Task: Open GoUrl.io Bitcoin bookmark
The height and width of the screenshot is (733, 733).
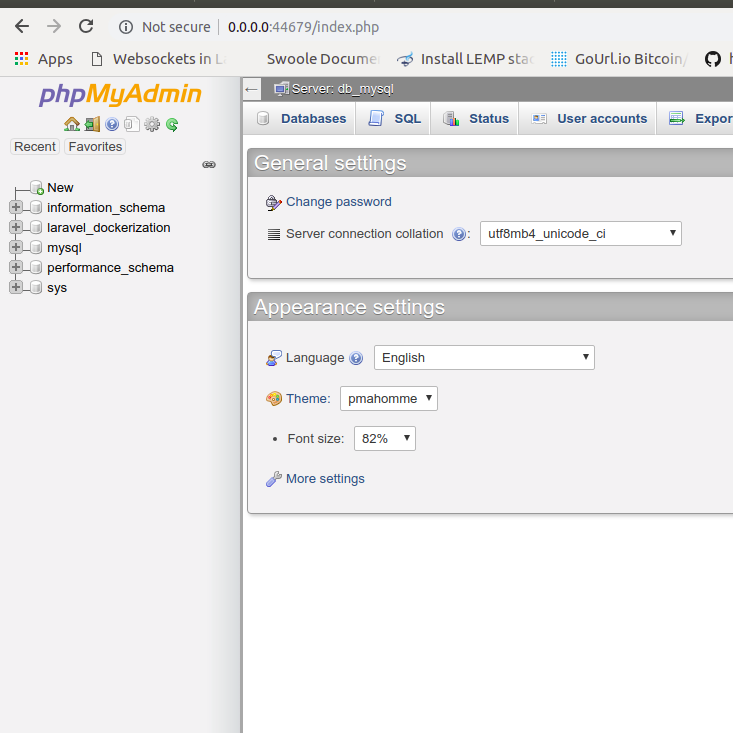Action: pos(619,59)
